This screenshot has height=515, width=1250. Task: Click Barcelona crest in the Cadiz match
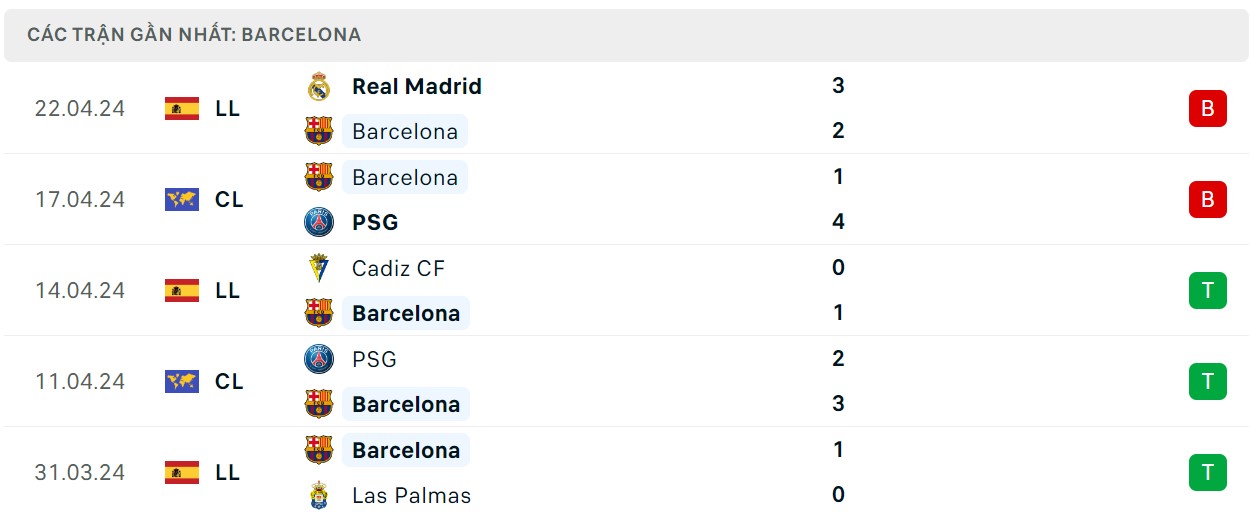(319, 313)
